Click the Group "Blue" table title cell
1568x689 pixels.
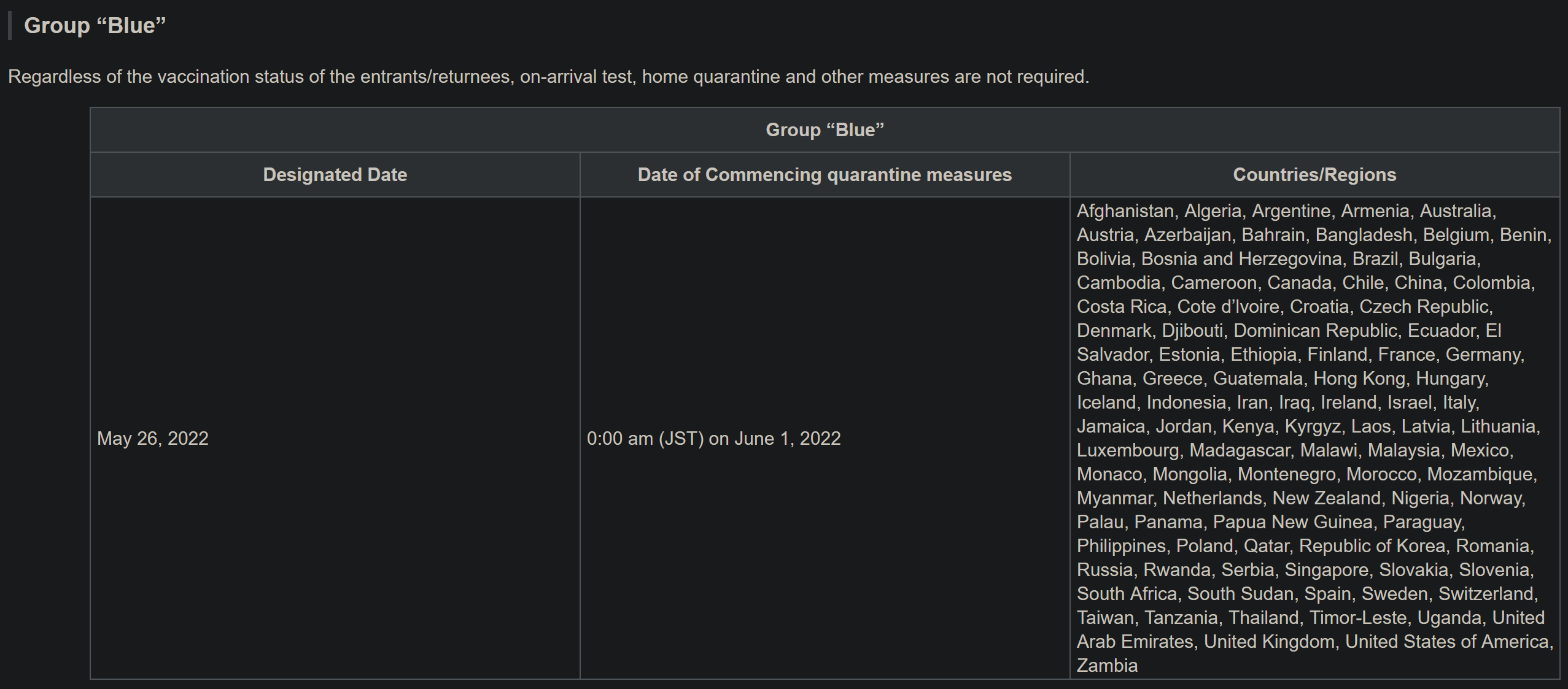[x=825, y=130]
